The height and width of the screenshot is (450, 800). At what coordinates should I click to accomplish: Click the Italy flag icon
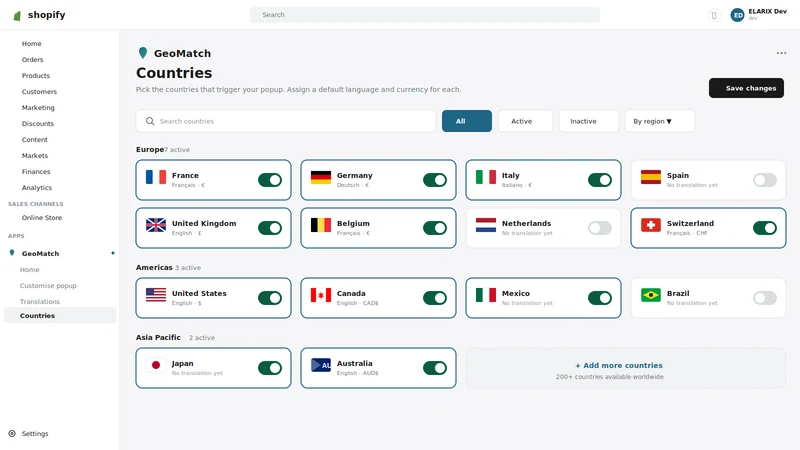point(486,177)
